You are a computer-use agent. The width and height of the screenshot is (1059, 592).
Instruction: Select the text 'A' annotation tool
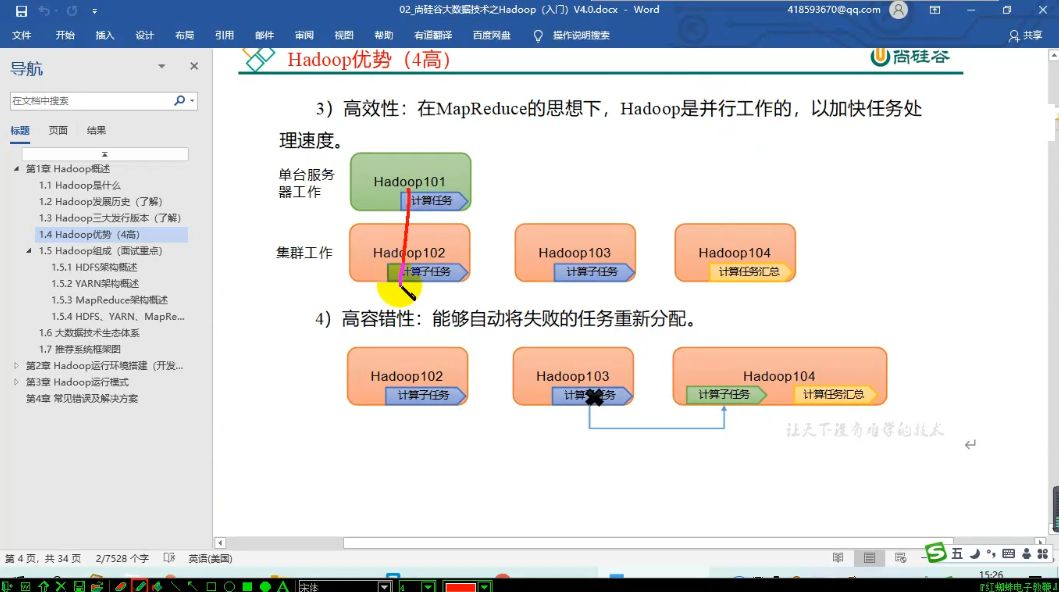(283, 586)
